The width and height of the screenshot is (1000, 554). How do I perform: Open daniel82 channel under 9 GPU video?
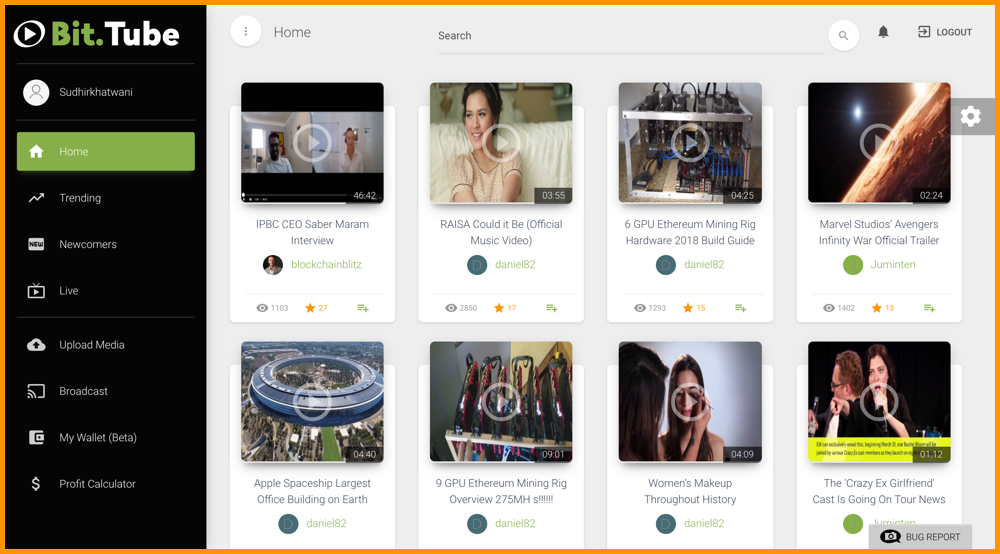(515, 523)
